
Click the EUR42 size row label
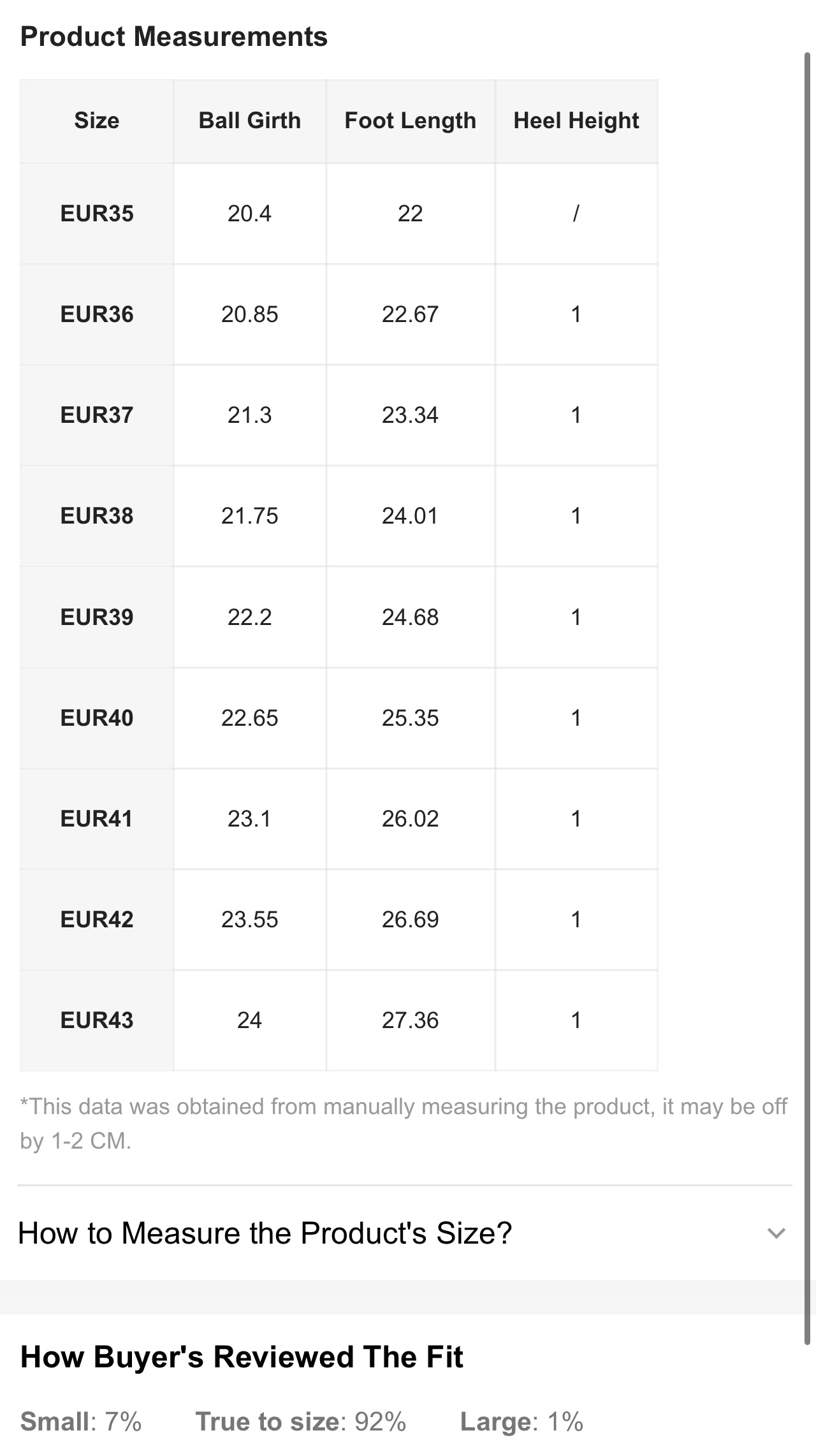(x=97, y=920)
